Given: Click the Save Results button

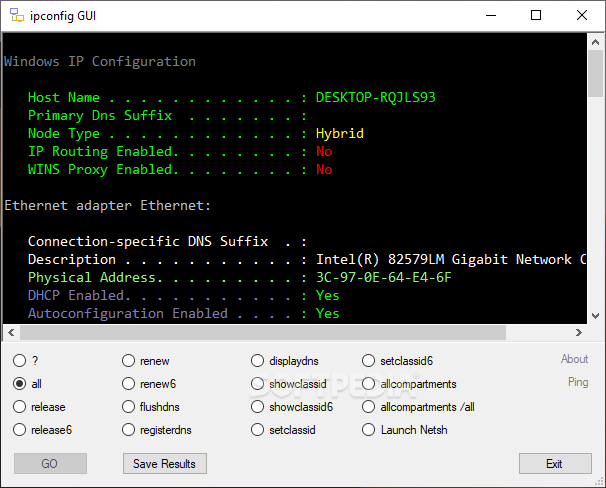Looking at the screenshot, I should point(165,463).
